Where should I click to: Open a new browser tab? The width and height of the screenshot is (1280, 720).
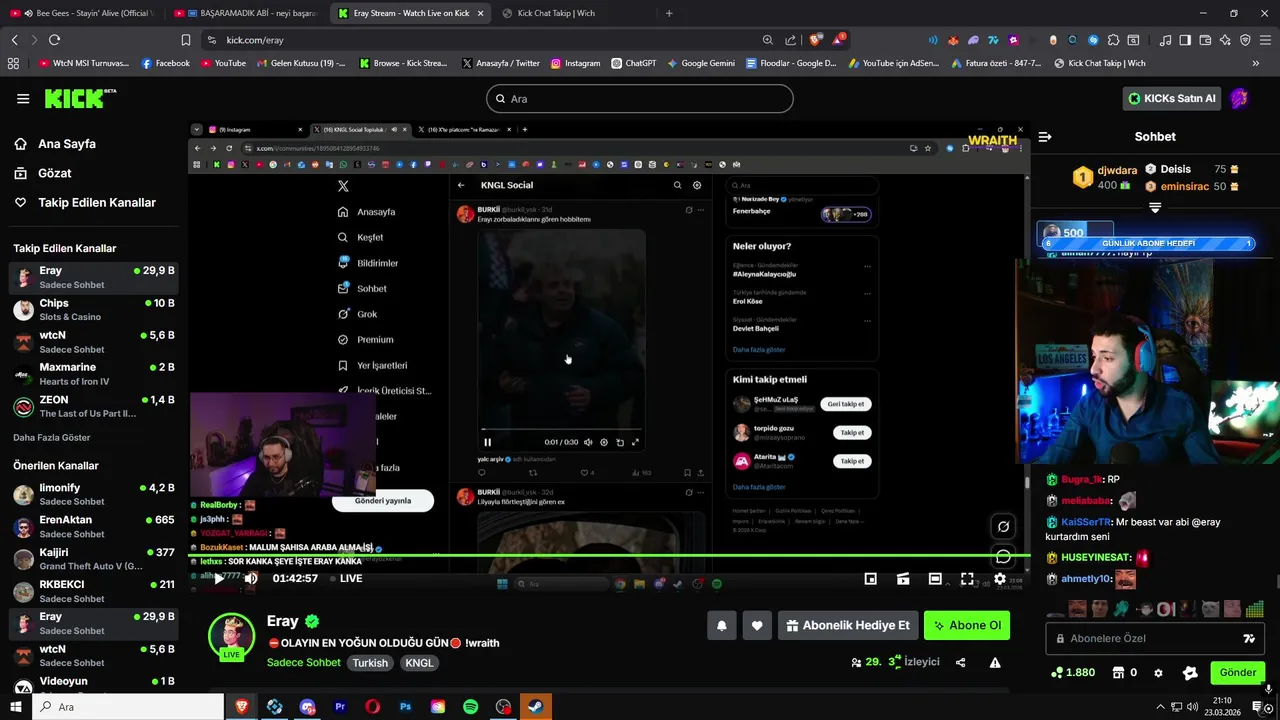(669, 13)
